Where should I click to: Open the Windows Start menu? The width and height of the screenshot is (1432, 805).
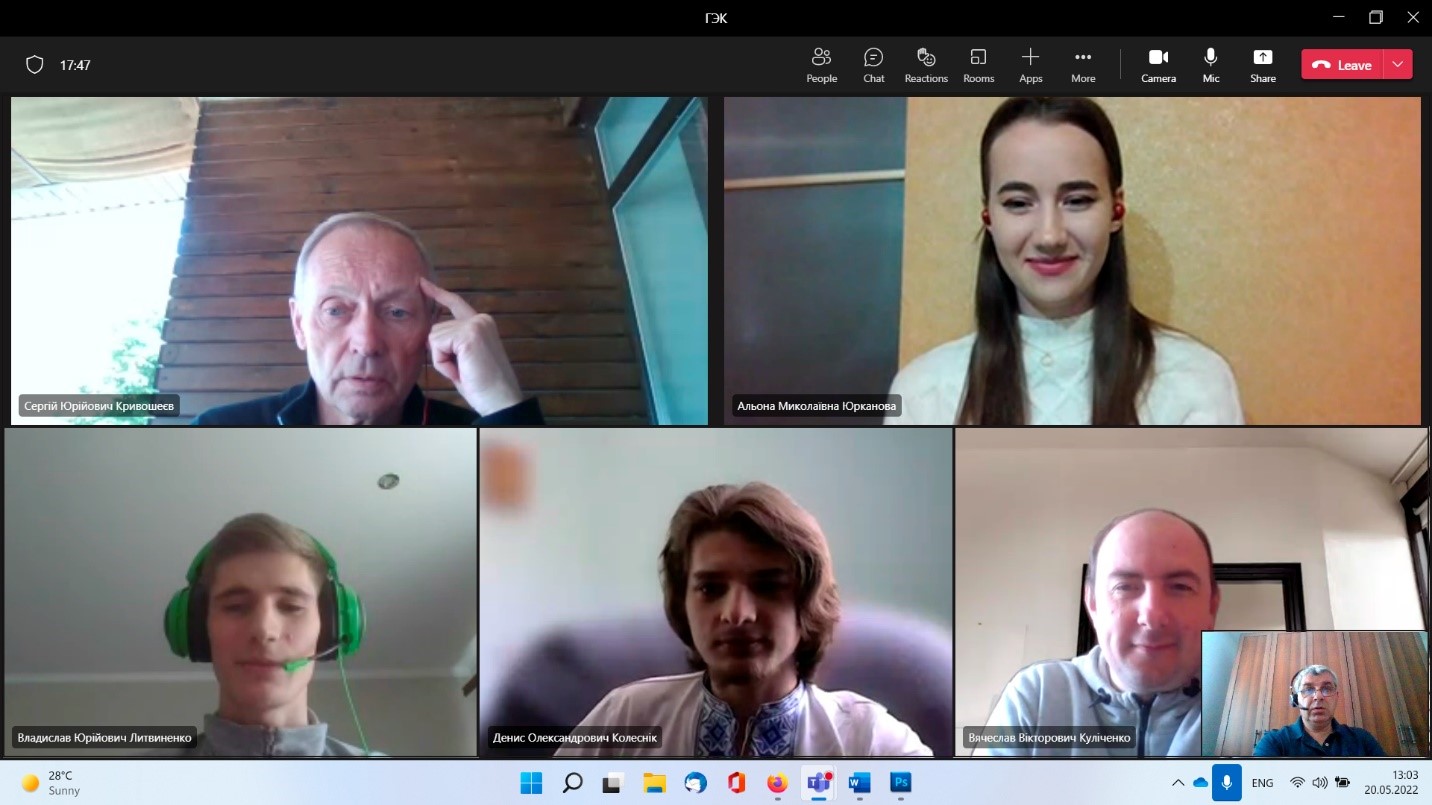[531, 783]
